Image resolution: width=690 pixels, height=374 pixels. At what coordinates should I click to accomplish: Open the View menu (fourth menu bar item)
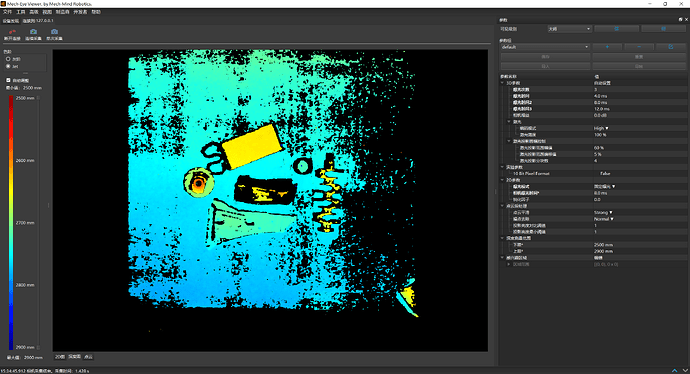[x=47, y=12]
